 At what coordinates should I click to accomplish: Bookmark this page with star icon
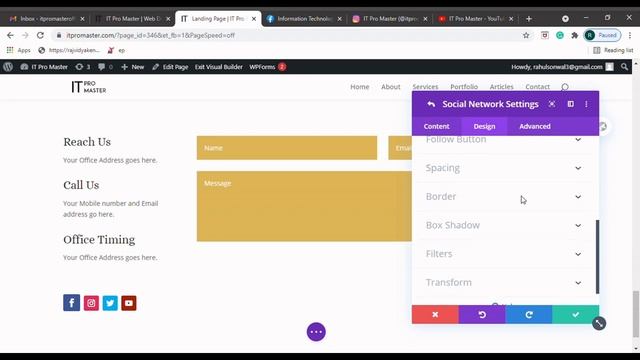[526, 36]
